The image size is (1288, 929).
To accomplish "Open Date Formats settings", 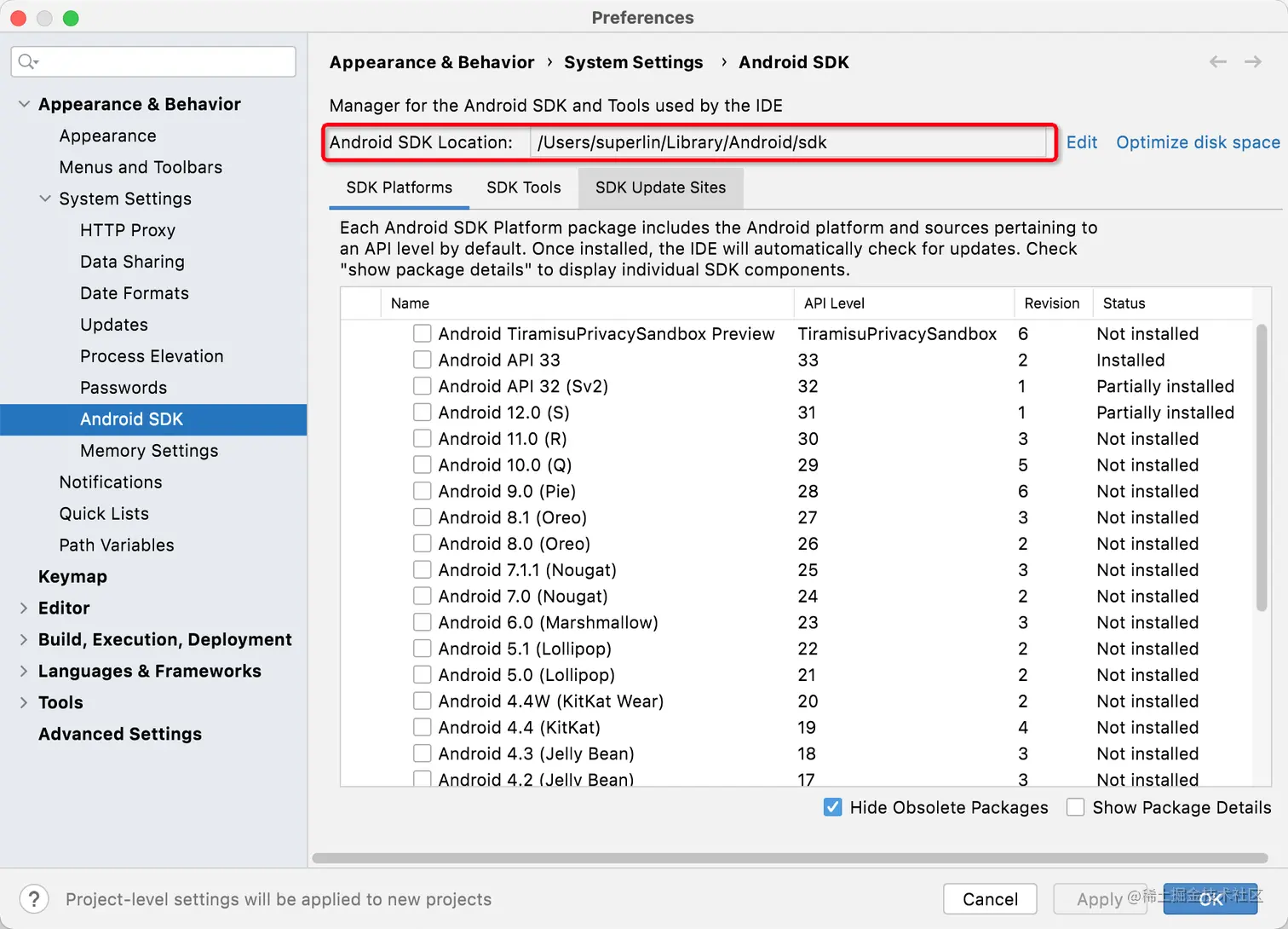I will click(135, 293).
